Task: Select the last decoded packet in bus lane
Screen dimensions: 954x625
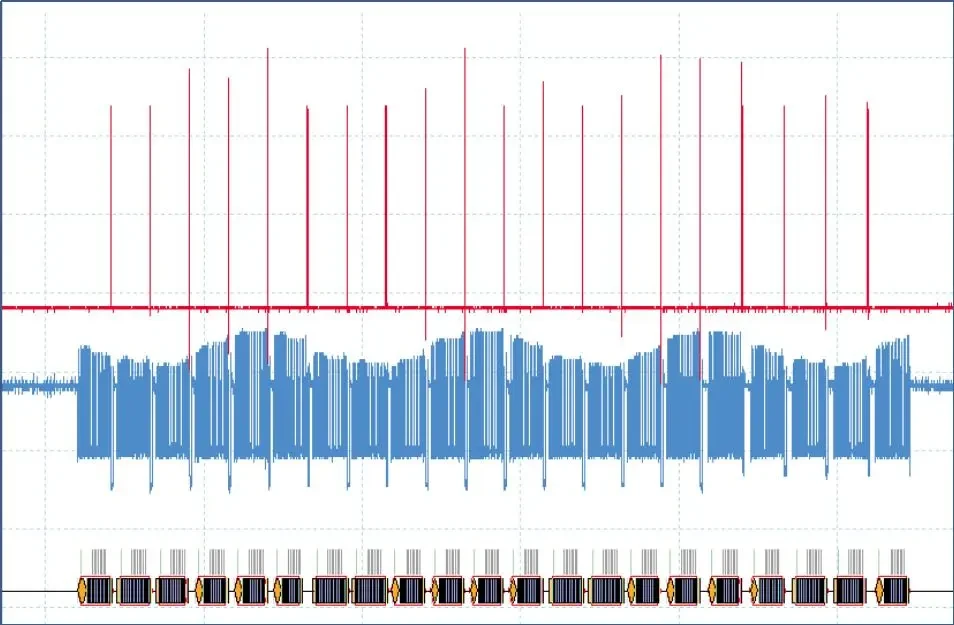Action: (893, 590)
